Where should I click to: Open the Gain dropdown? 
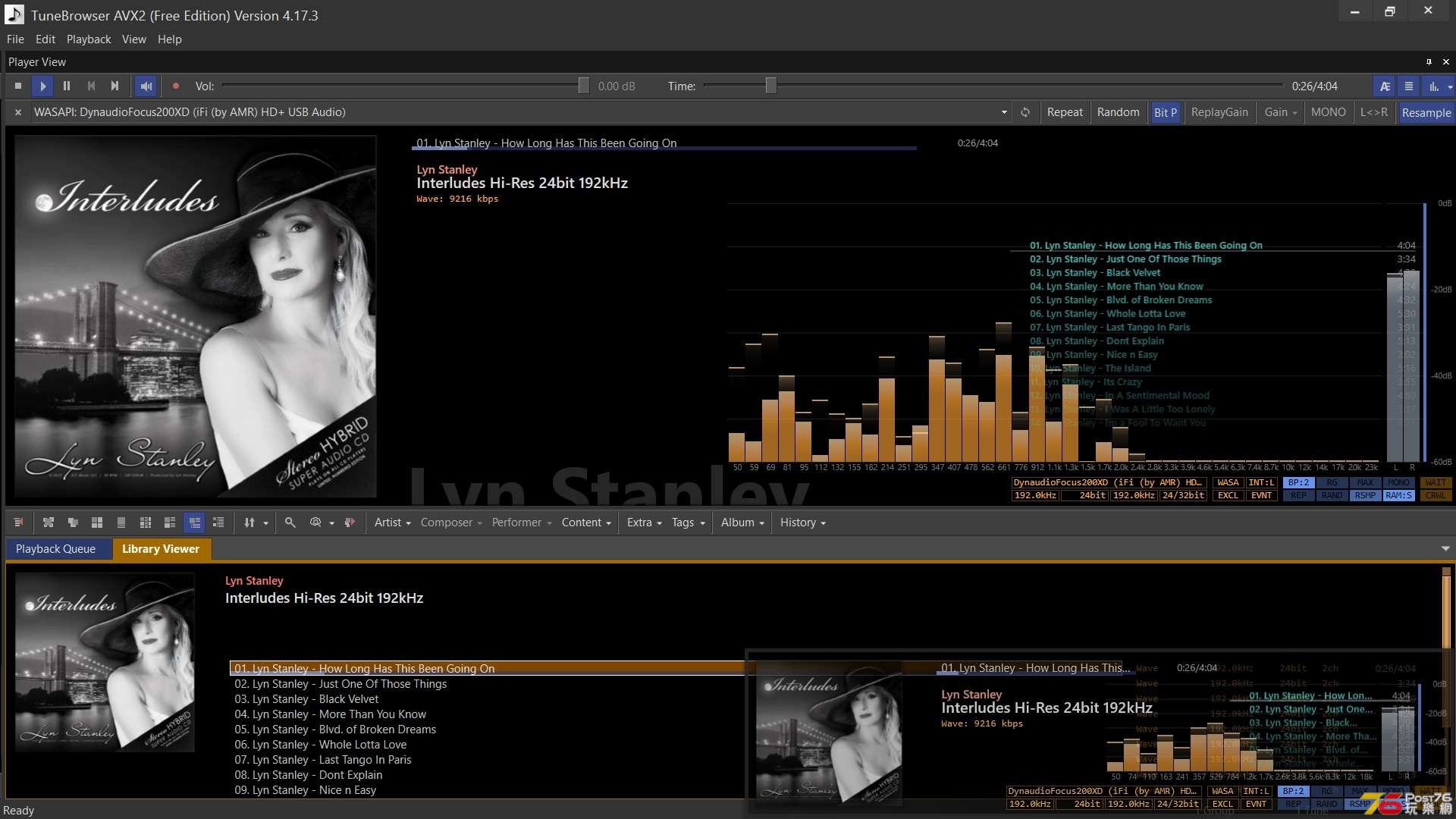(x=1280, y=112)
